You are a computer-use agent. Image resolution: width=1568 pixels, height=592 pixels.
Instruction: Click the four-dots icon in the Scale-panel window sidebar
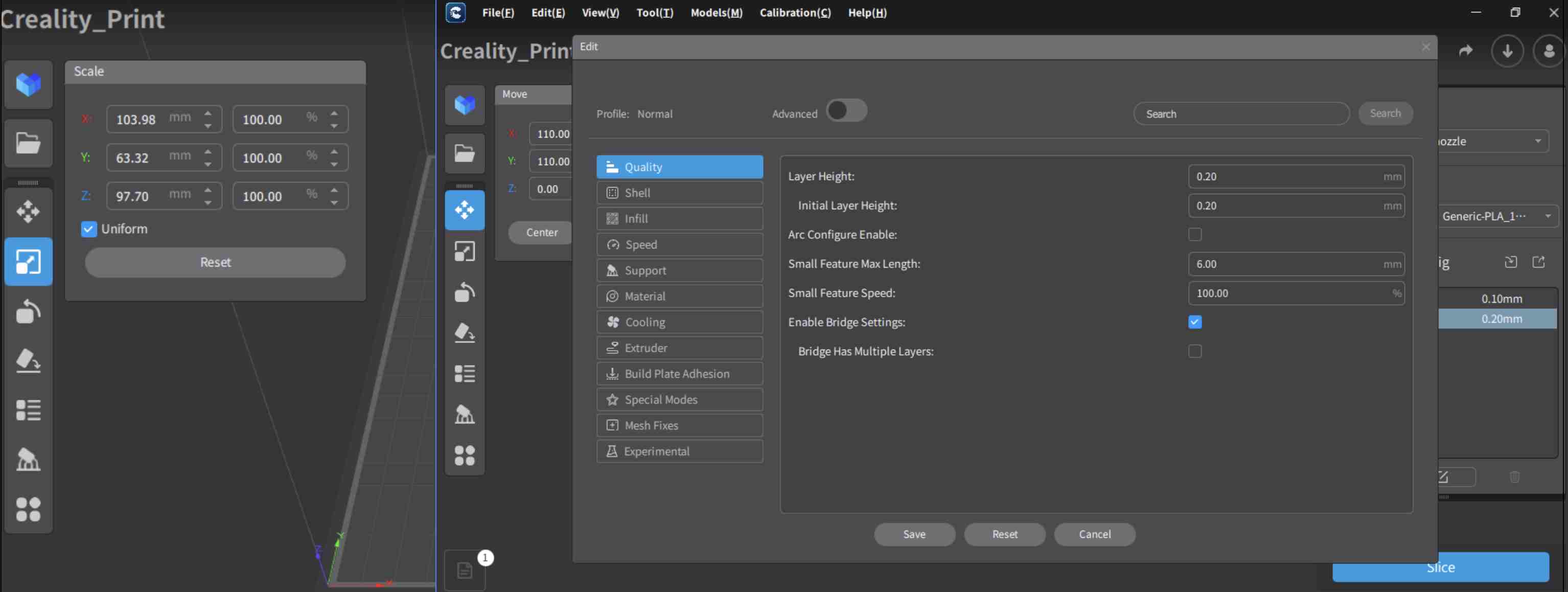[28, 509]
